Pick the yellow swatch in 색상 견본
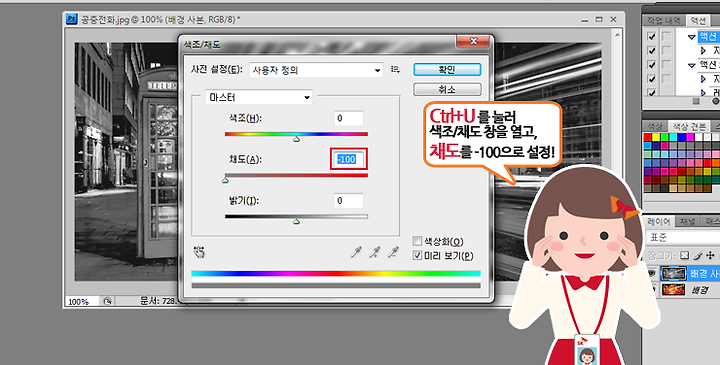This screenshot has height=365, width=720. (656, 137)
